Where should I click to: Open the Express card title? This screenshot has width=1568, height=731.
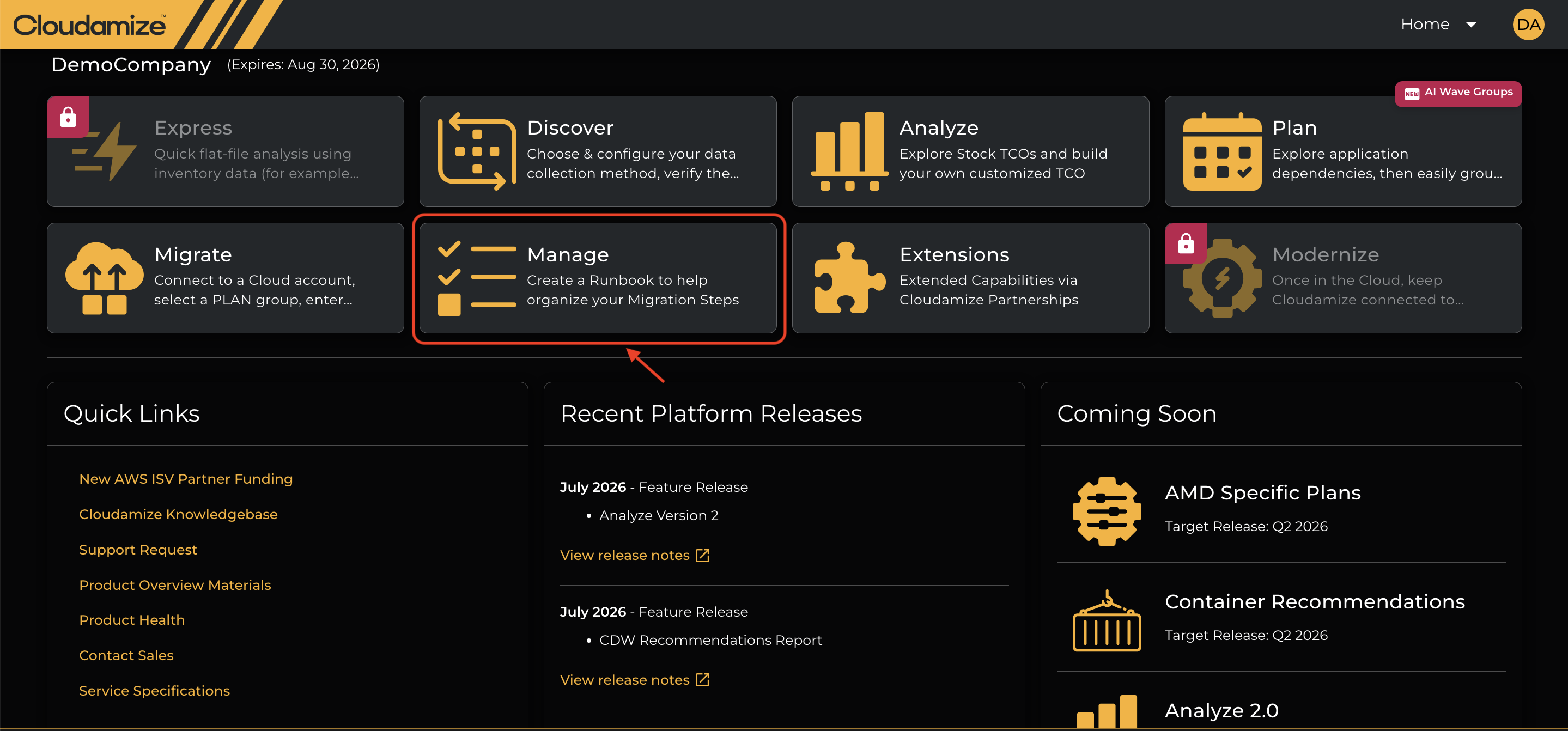tap(193, 128)
